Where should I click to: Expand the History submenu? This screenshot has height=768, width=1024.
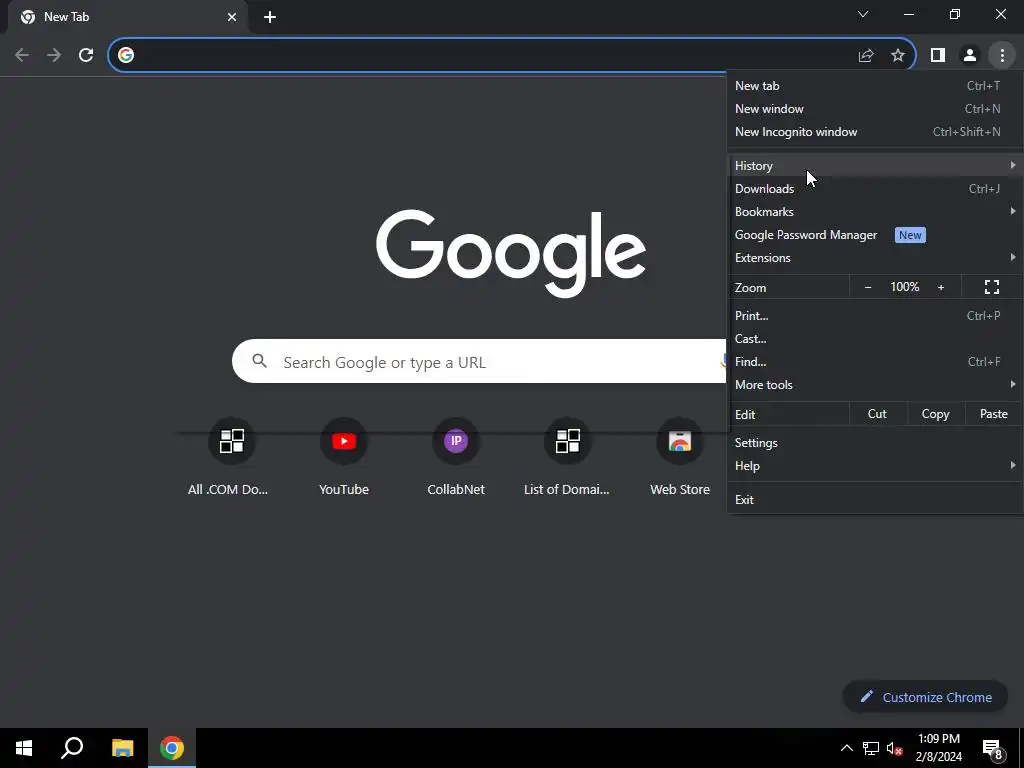coord(875,166)
